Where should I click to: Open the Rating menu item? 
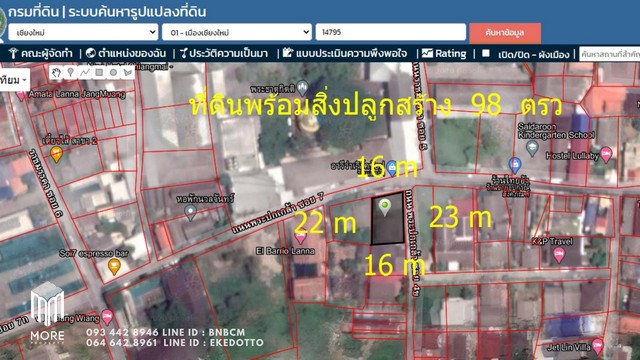click(444, 53)
